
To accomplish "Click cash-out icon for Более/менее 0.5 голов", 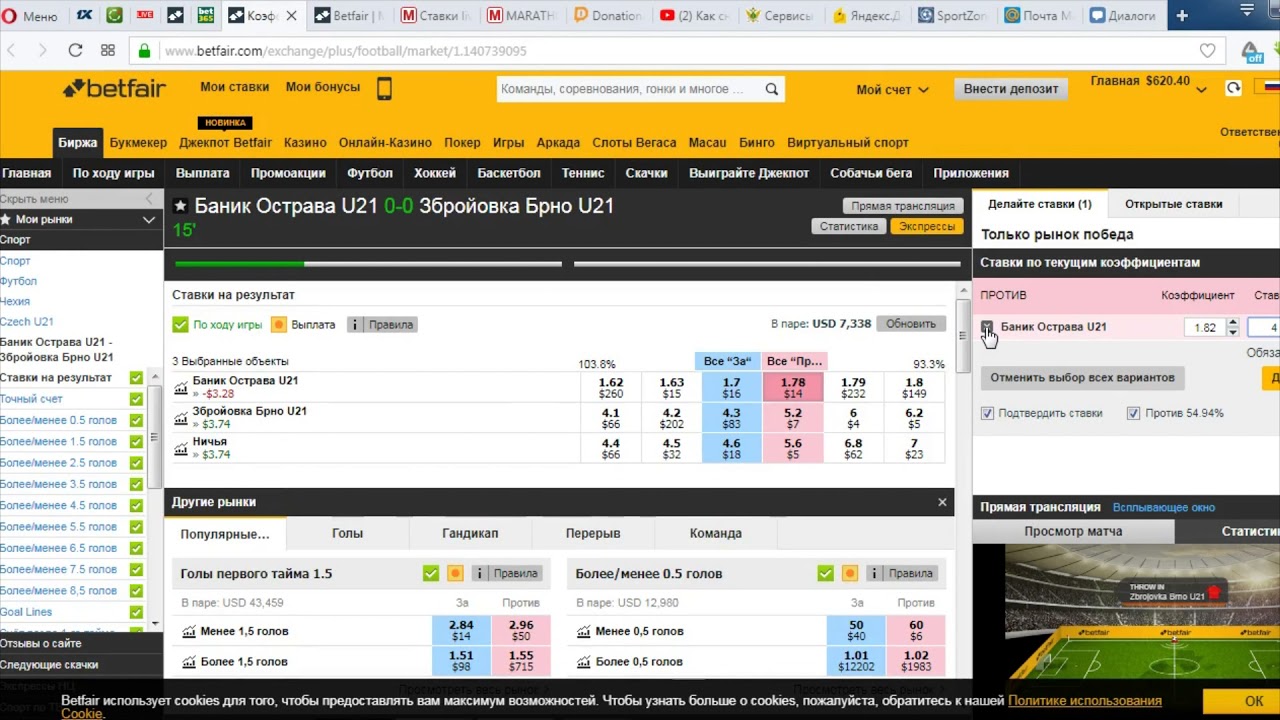I will tap(849, 574).
